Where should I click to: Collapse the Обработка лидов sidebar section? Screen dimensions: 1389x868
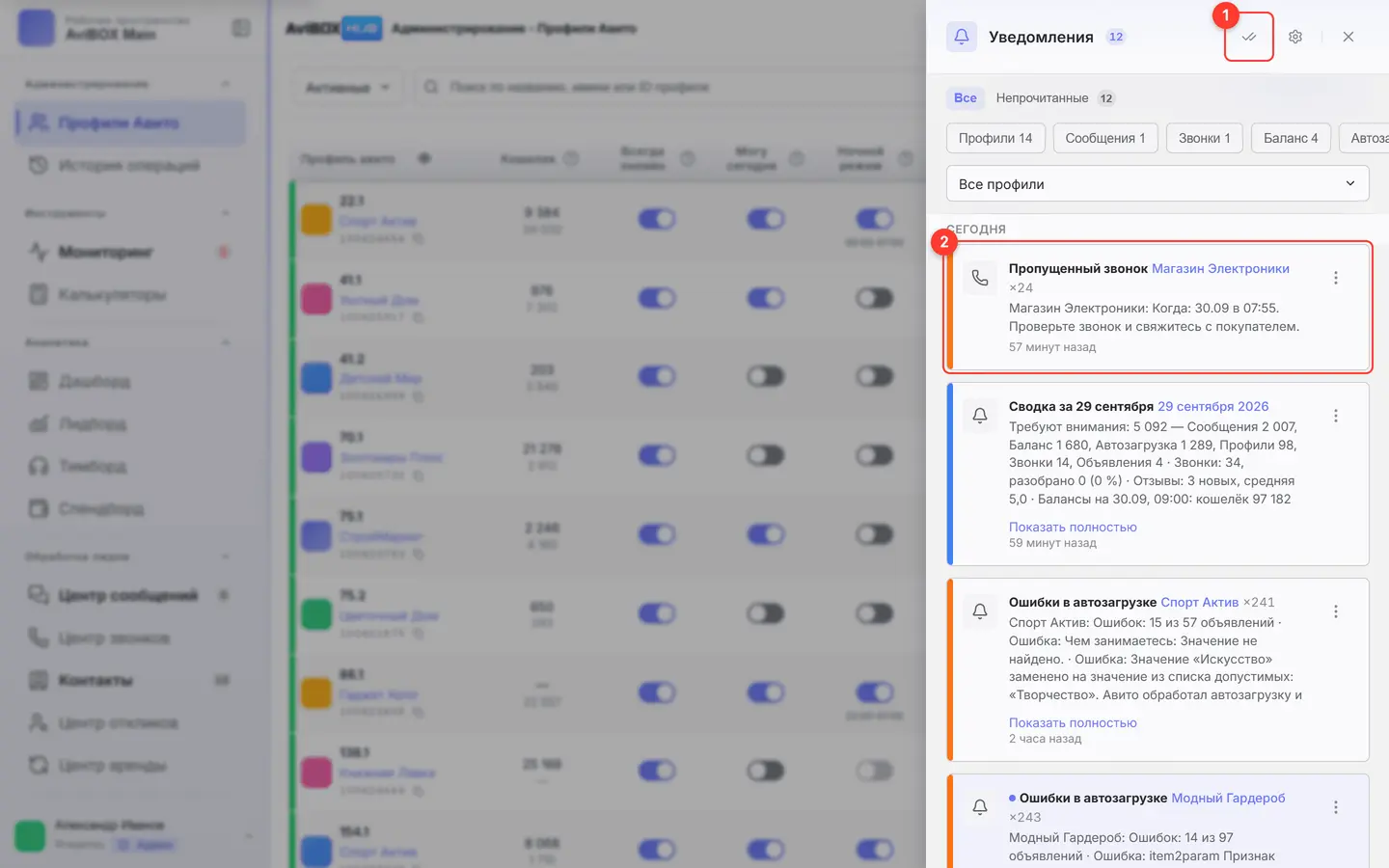coord(226,556)
